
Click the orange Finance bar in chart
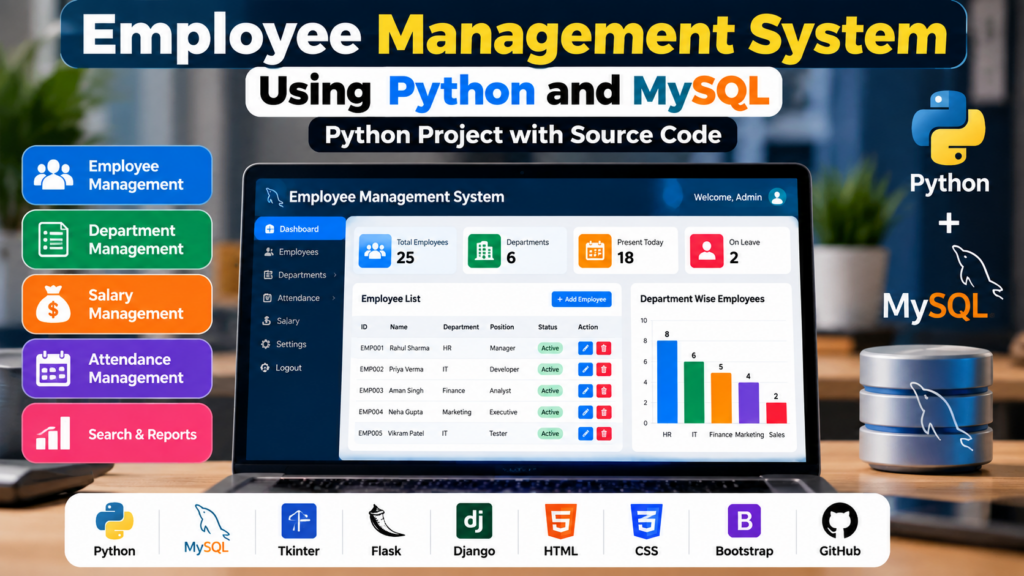point(721,398)
